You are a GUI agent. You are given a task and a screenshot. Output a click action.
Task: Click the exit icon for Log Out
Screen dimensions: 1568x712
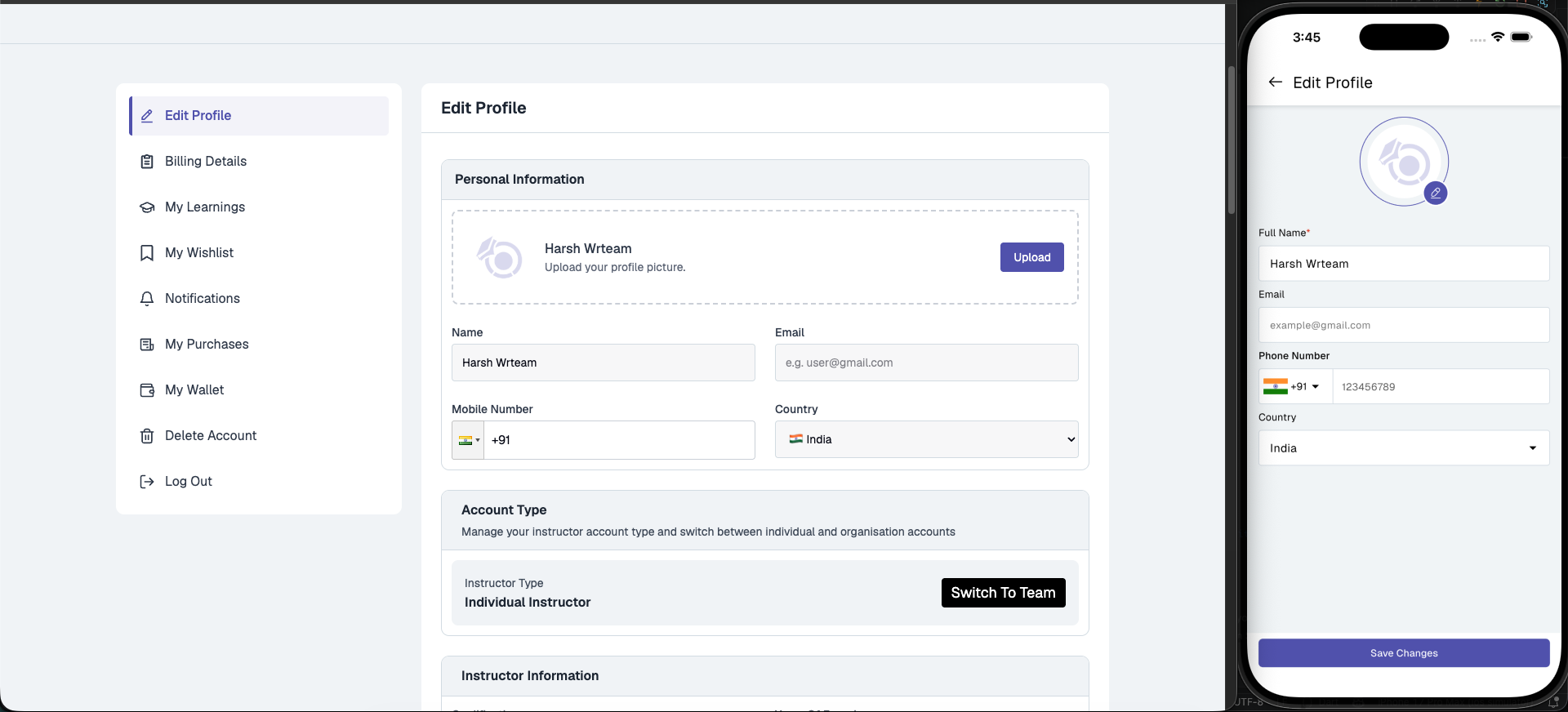click(x=147, y=482)
